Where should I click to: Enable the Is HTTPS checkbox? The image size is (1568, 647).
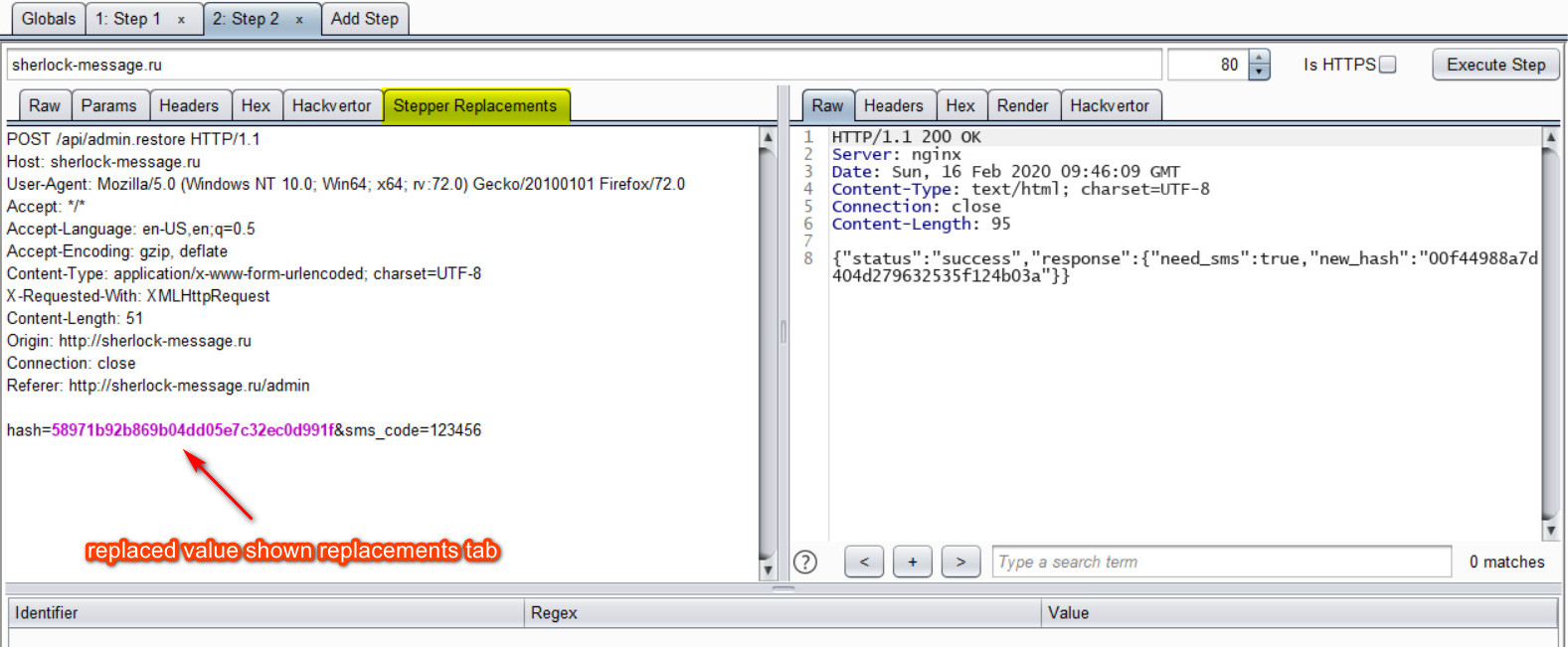pos(1388,65)
